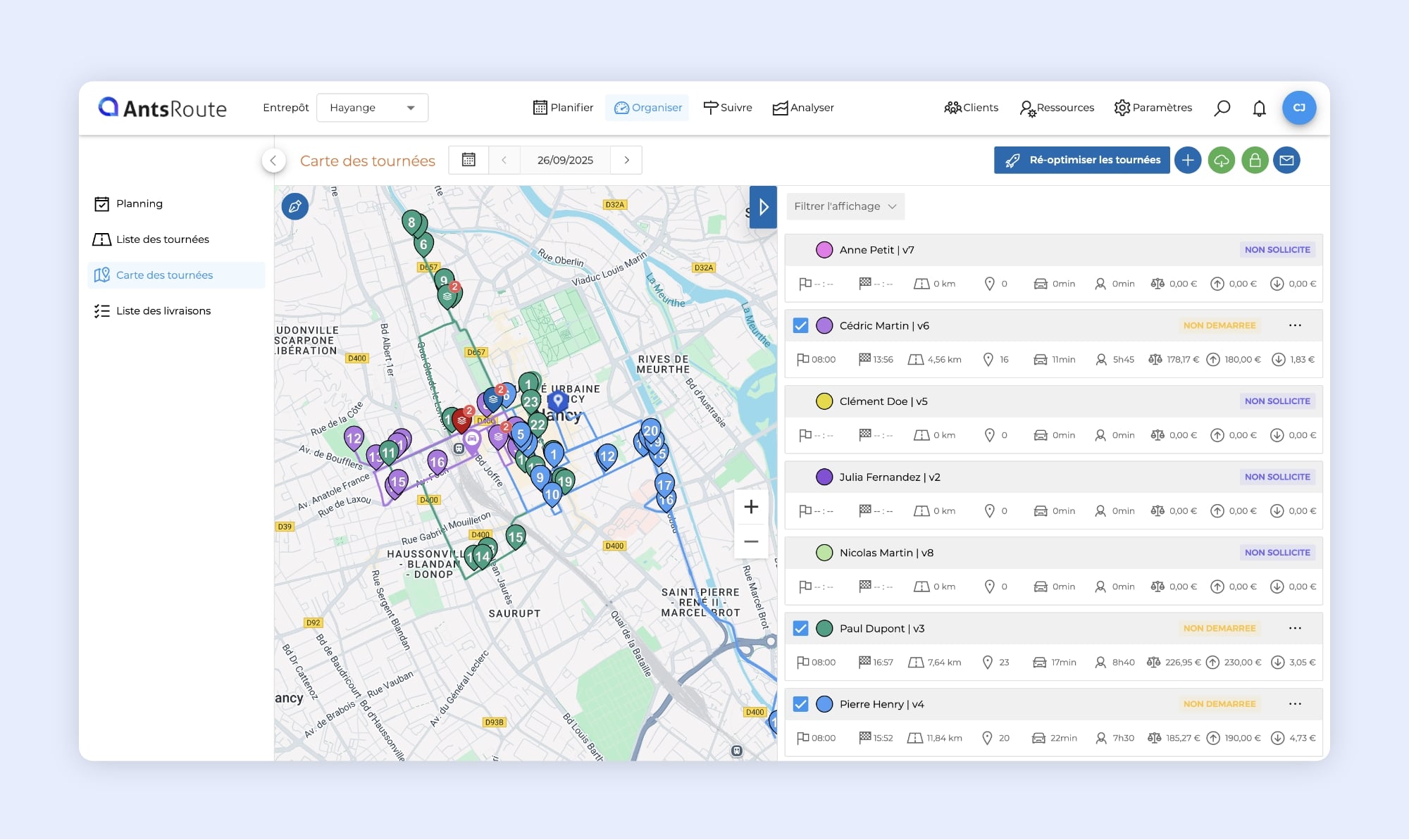
Task: Click Anne Petit pink color swatch
Action: 824,250
